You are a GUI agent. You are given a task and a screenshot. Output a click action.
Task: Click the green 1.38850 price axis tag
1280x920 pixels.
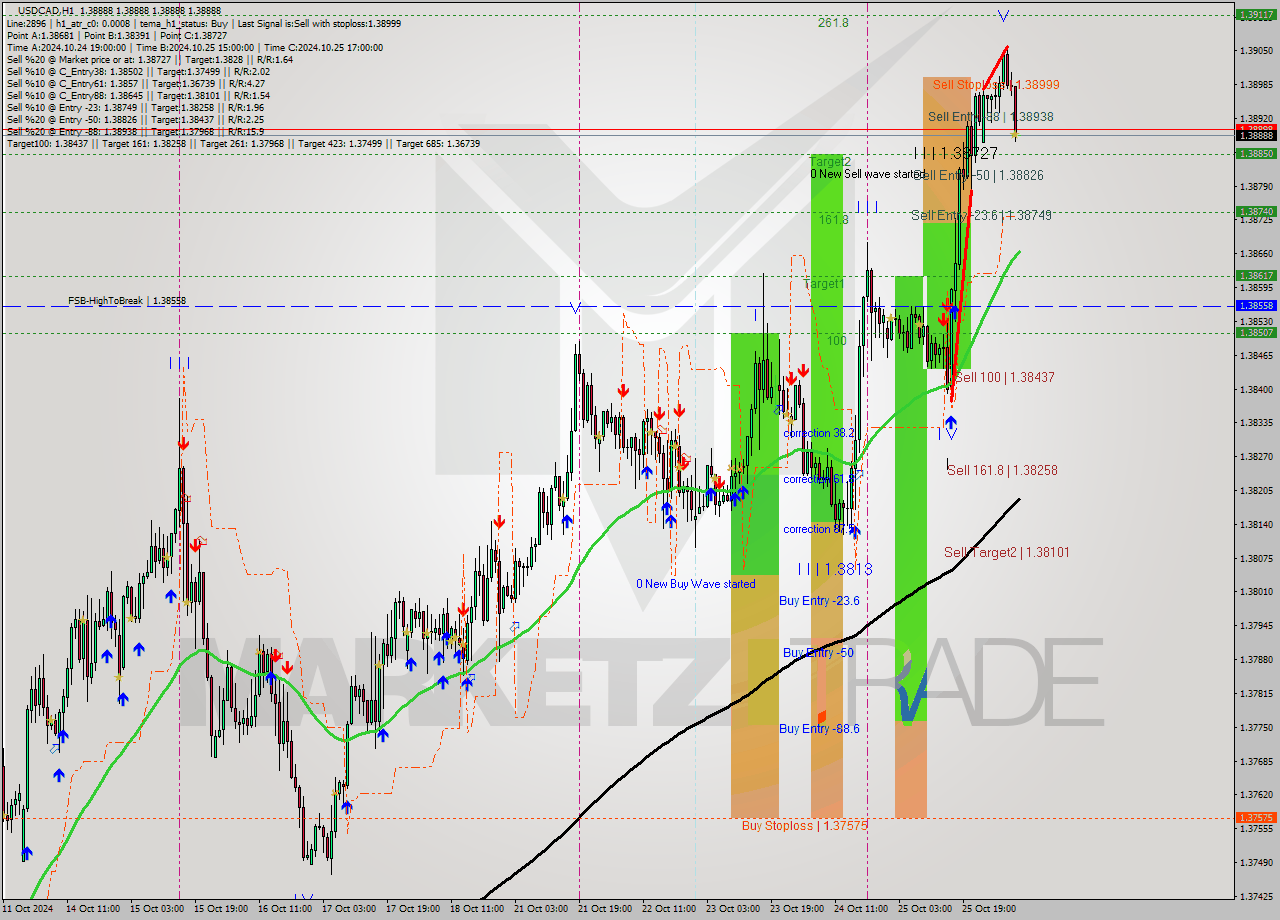tap(1256, 153)
